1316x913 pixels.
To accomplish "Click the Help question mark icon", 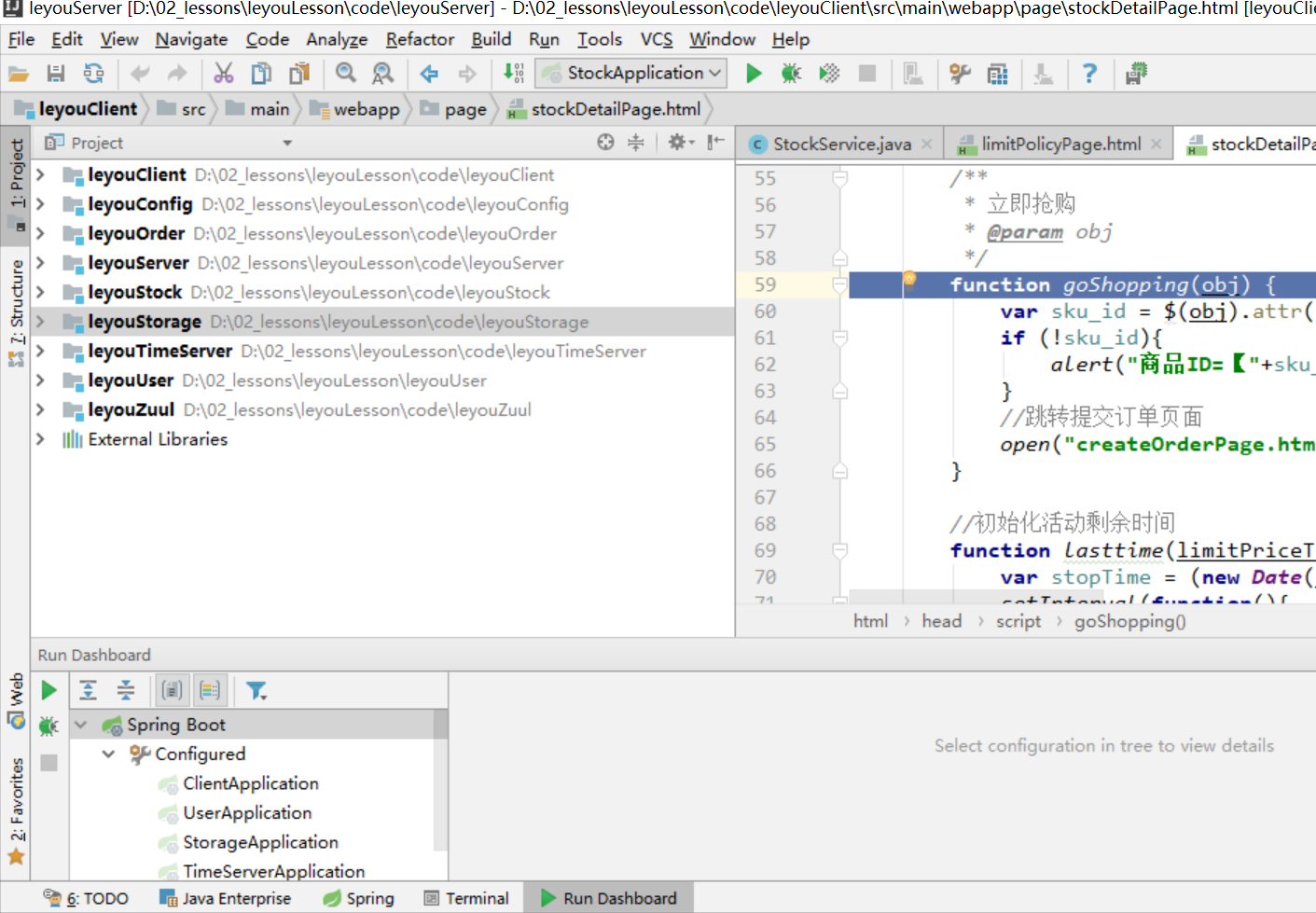I will click(x=1089, y=74).
